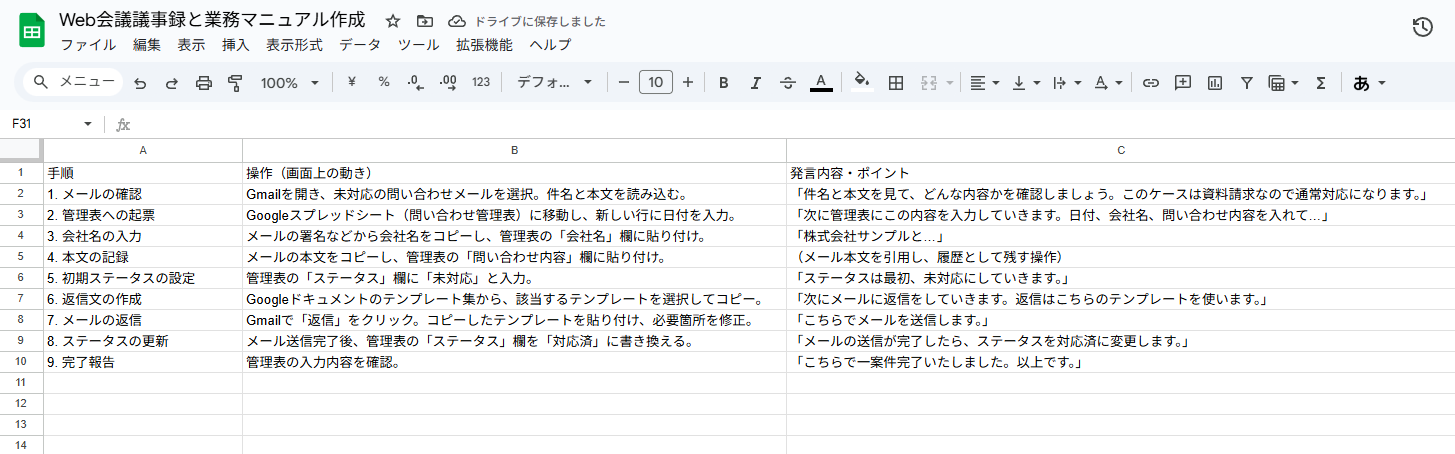1455x454 pixels.
Task: Print the spreadsheet using printer icon
Action: (x=204, y=83)
